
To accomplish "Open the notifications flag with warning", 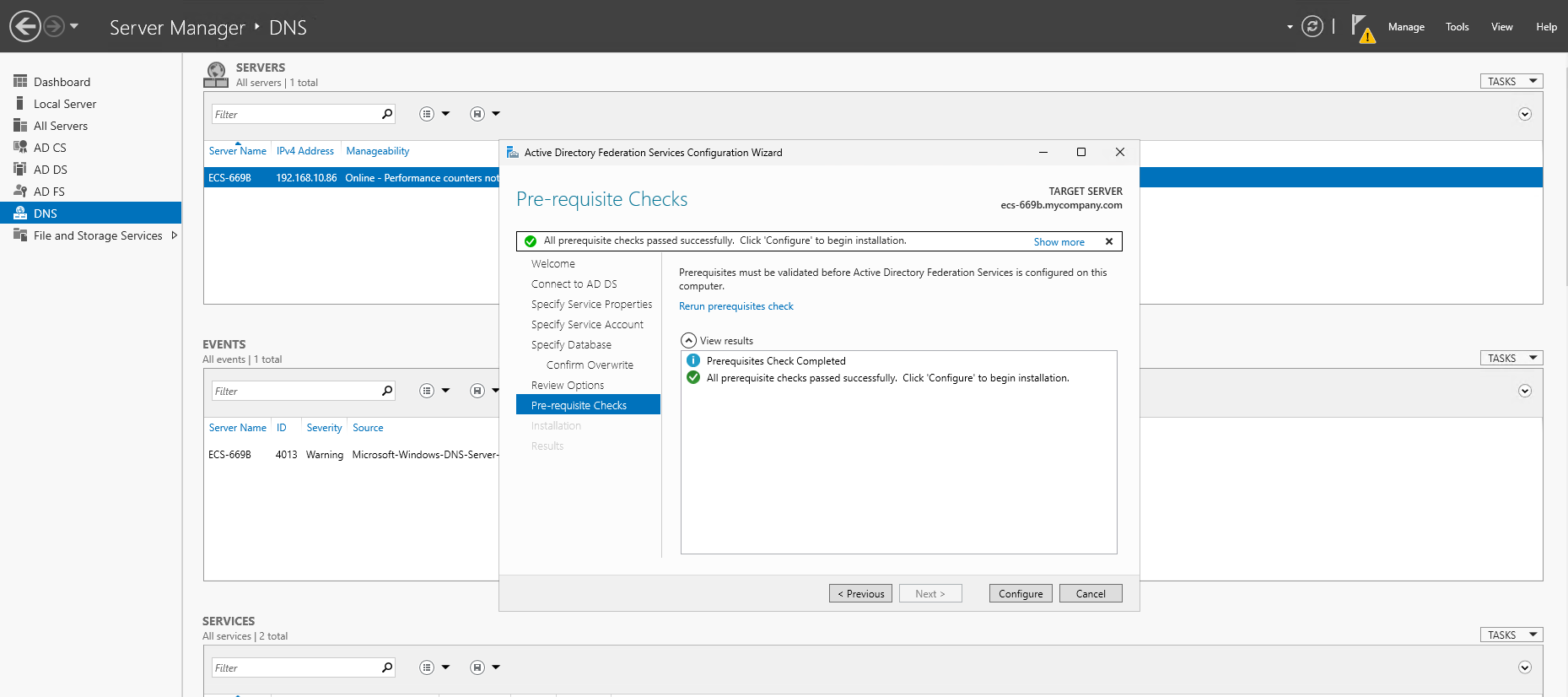I will (x=1361, y=28).
